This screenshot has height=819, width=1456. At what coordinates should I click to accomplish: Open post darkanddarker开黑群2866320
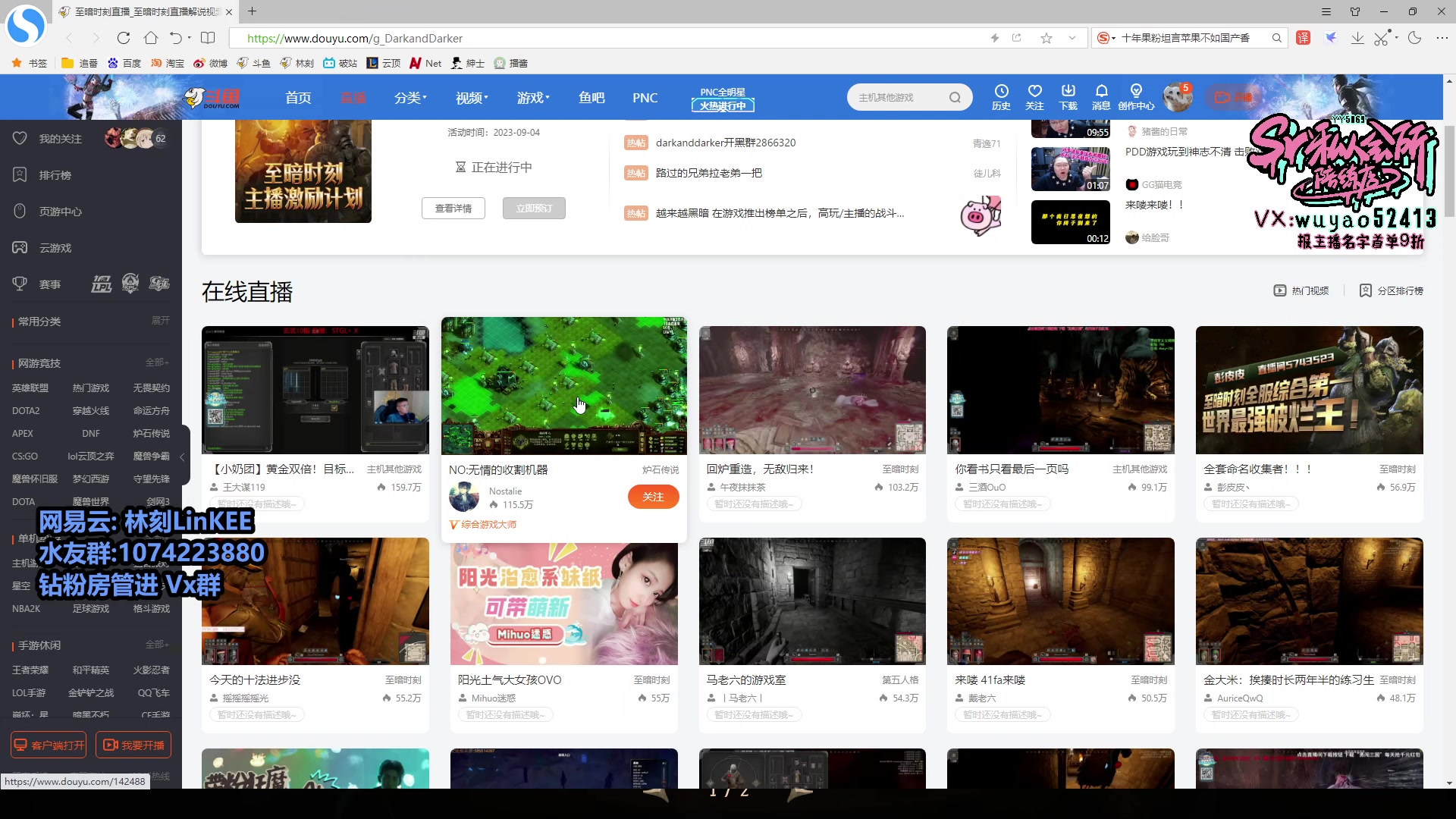click(x=725, y=143)
